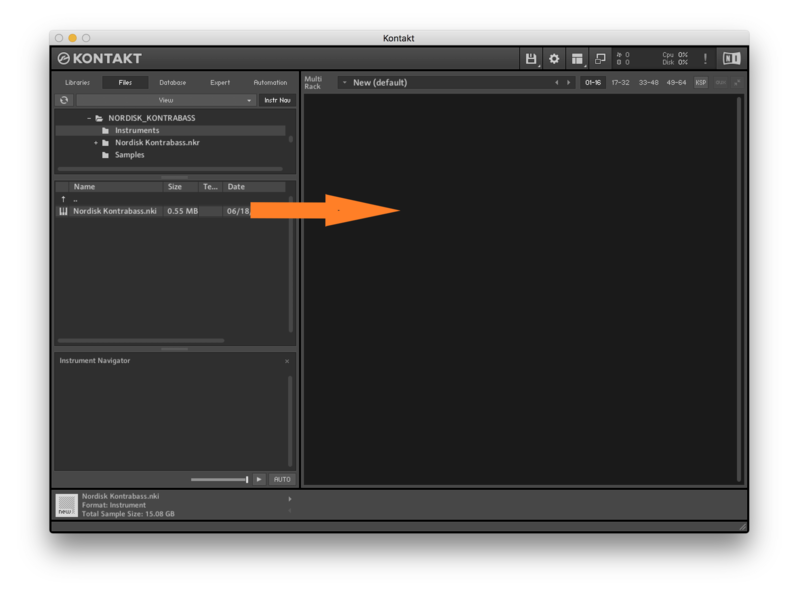Play the audition preview button
This screenshot has width=800, height=595.
pos(259,479)
